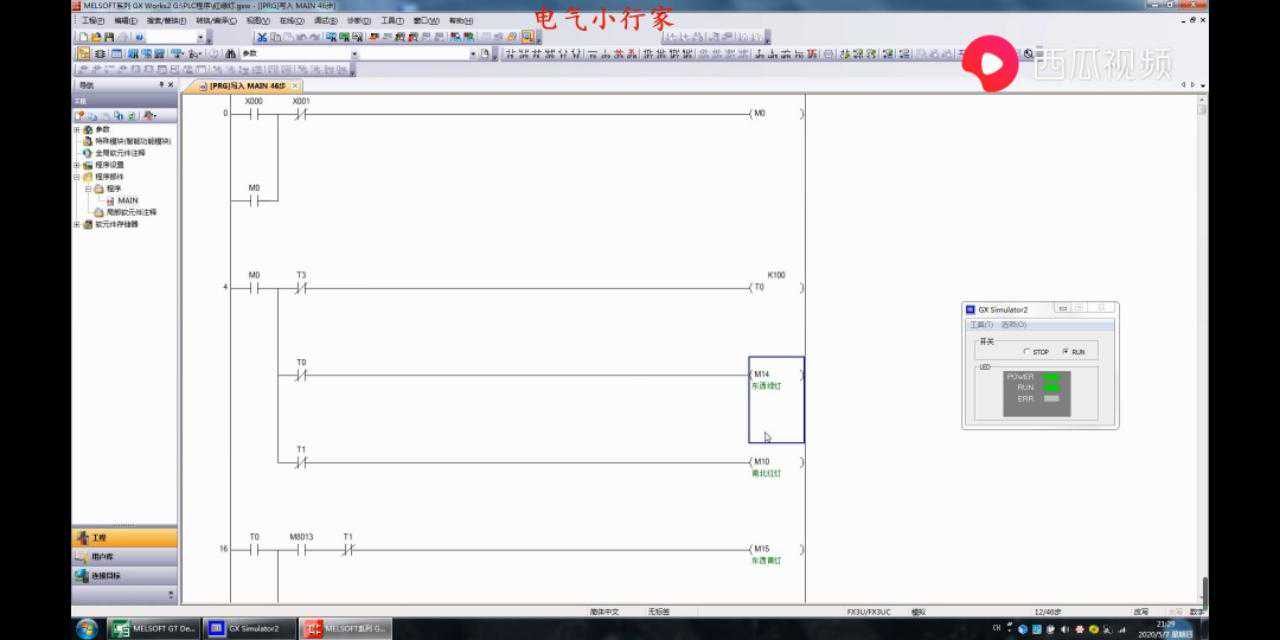The height and width of the screenshot is (640, 1280).
Task: Switch to the [PRG] MAIN editor tab
Action: point(248,86)
